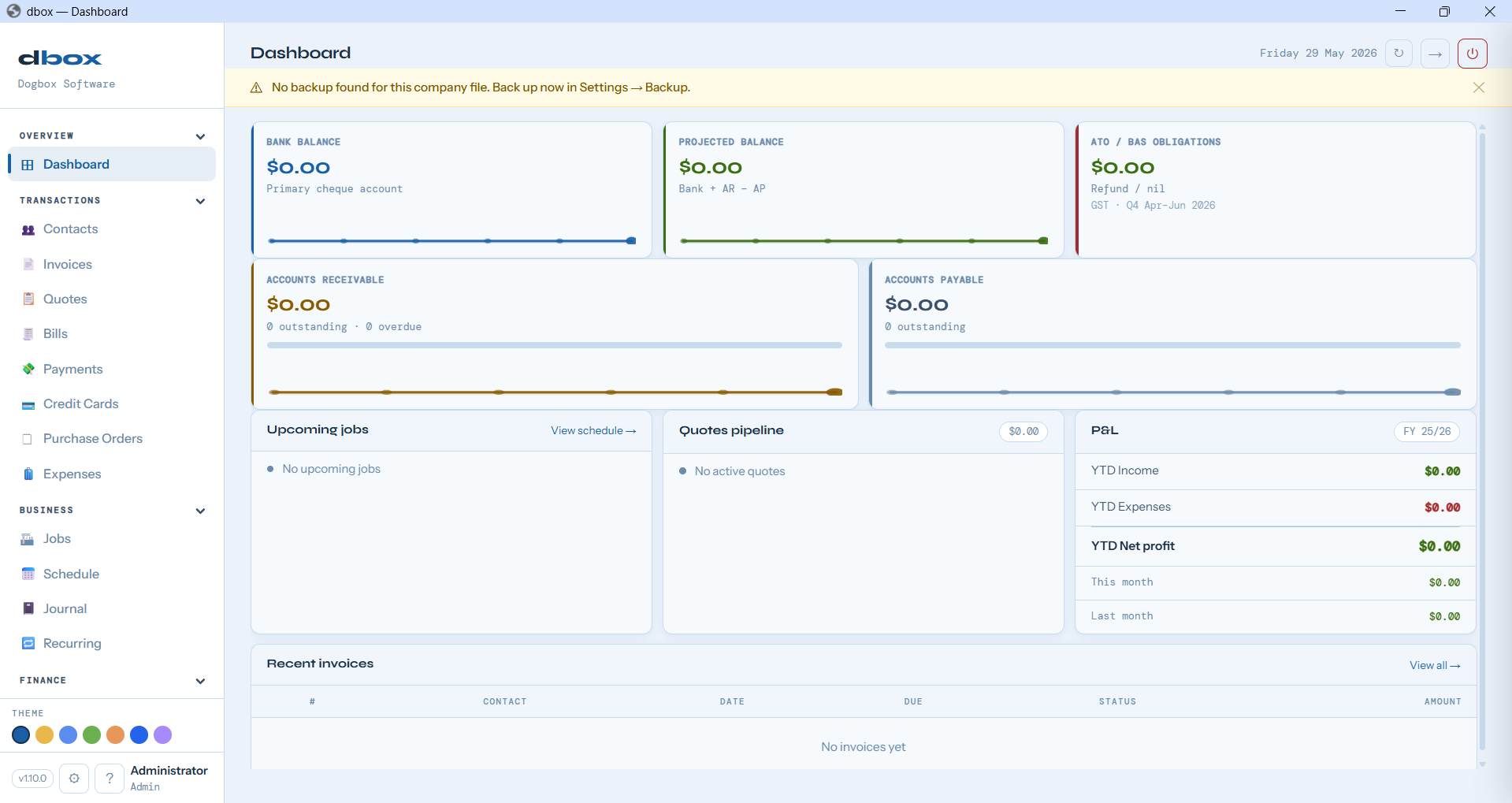1512x803 pixels.
Task: Click the v1.10.0 version badge
Action: pos(33,779)
